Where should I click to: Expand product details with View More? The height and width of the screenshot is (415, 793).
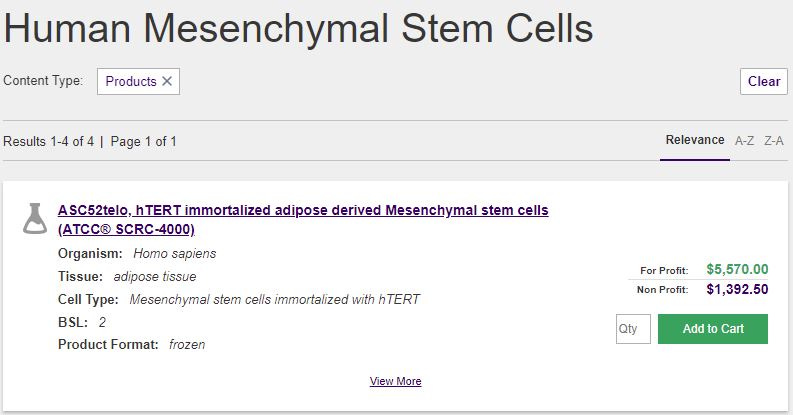click(x=395, y=381)
